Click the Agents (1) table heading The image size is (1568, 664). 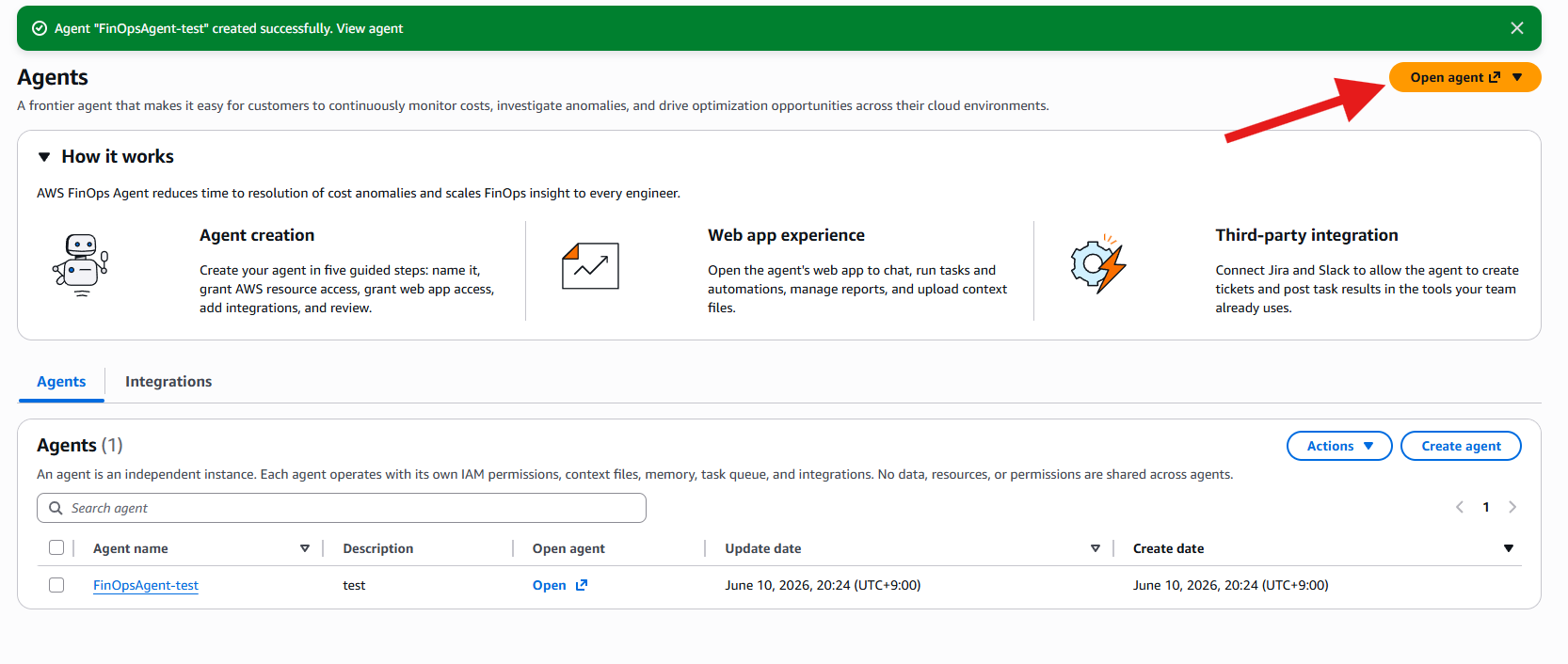click(80, 445)
